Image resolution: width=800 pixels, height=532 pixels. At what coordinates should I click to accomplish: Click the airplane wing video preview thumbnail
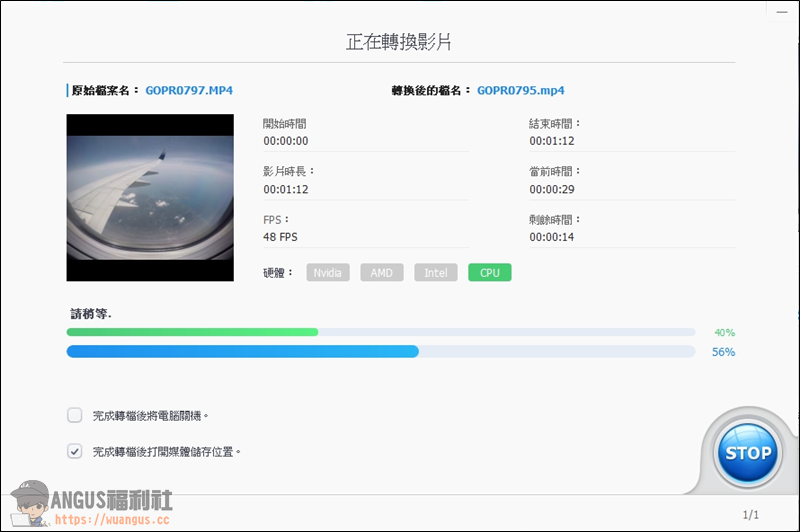pos(150,197)
